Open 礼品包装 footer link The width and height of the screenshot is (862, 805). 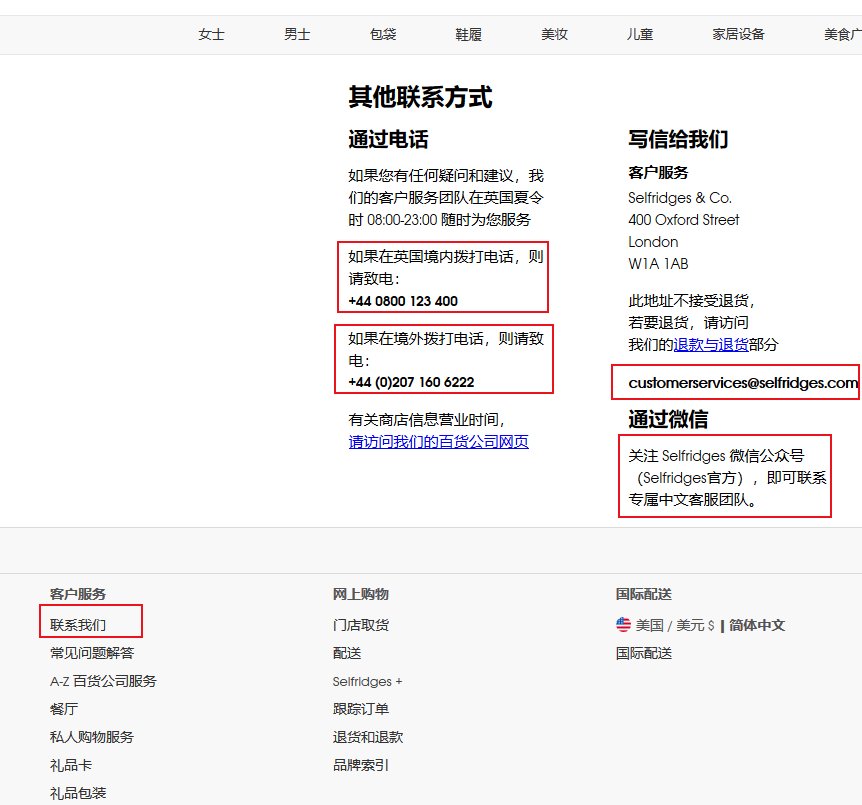click(x=78, y=793)
